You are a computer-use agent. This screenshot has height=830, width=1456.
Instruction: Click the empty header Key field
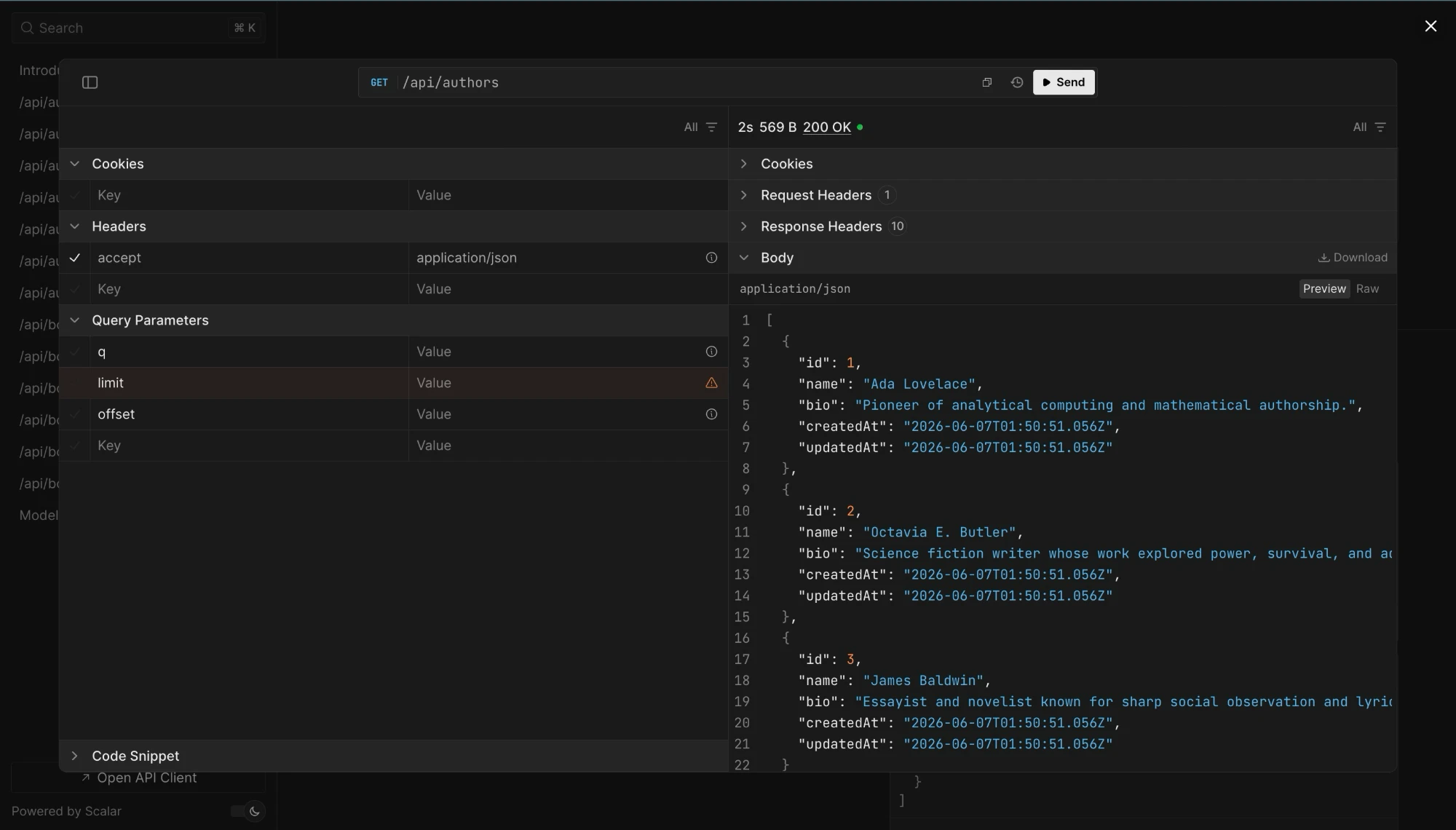(x=249, y=289)
